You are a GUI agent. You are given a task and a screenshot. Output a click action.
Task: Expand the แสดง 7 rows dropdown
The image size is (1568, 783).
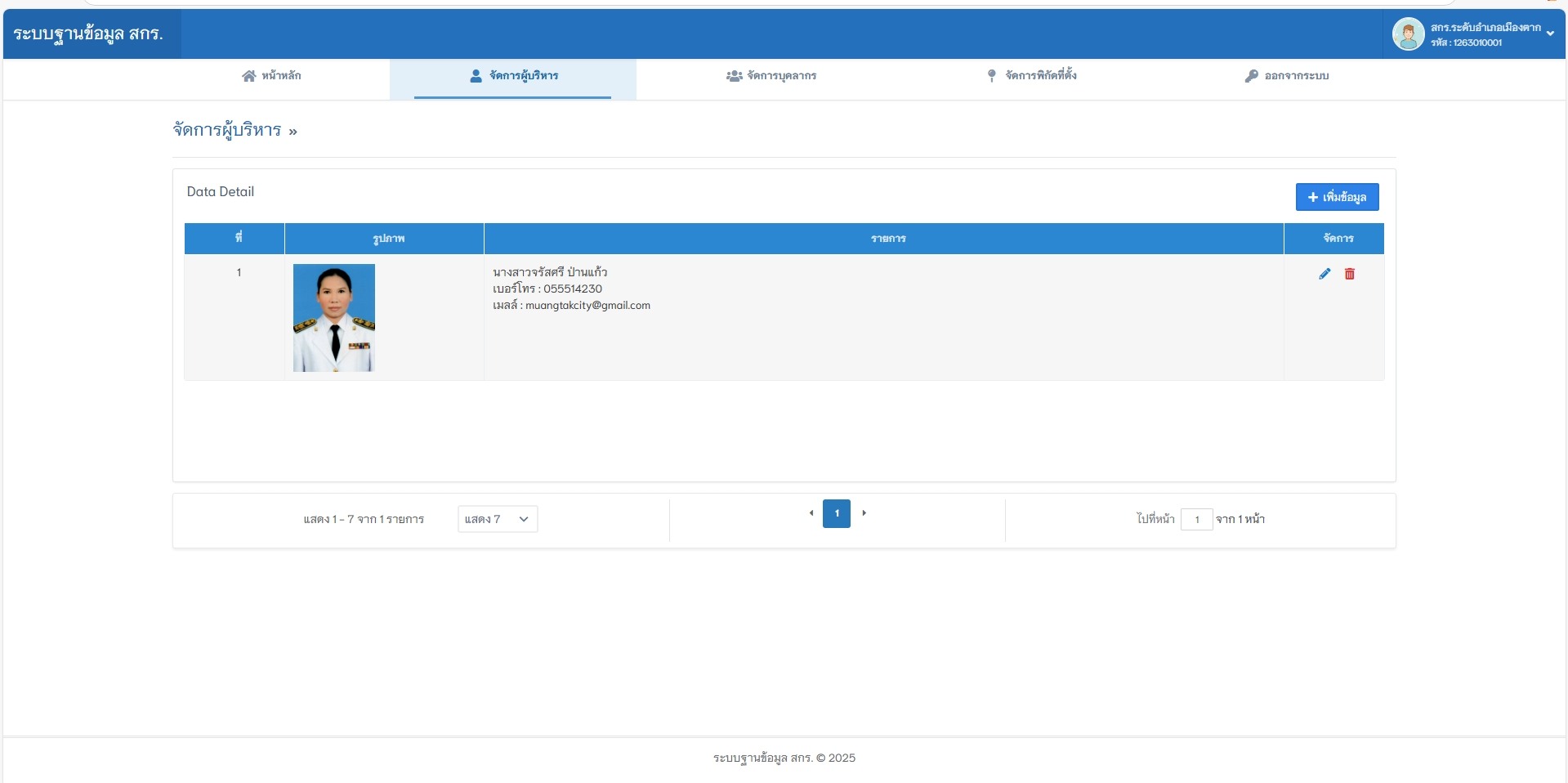(x=498, y=519)
